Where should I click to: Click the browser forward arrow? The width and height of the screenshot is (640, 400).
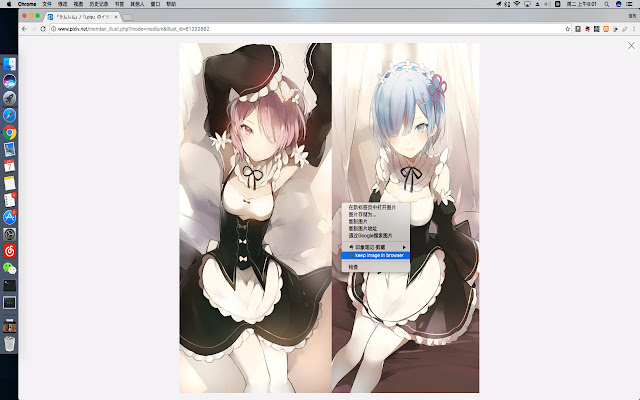click(33, 29)
